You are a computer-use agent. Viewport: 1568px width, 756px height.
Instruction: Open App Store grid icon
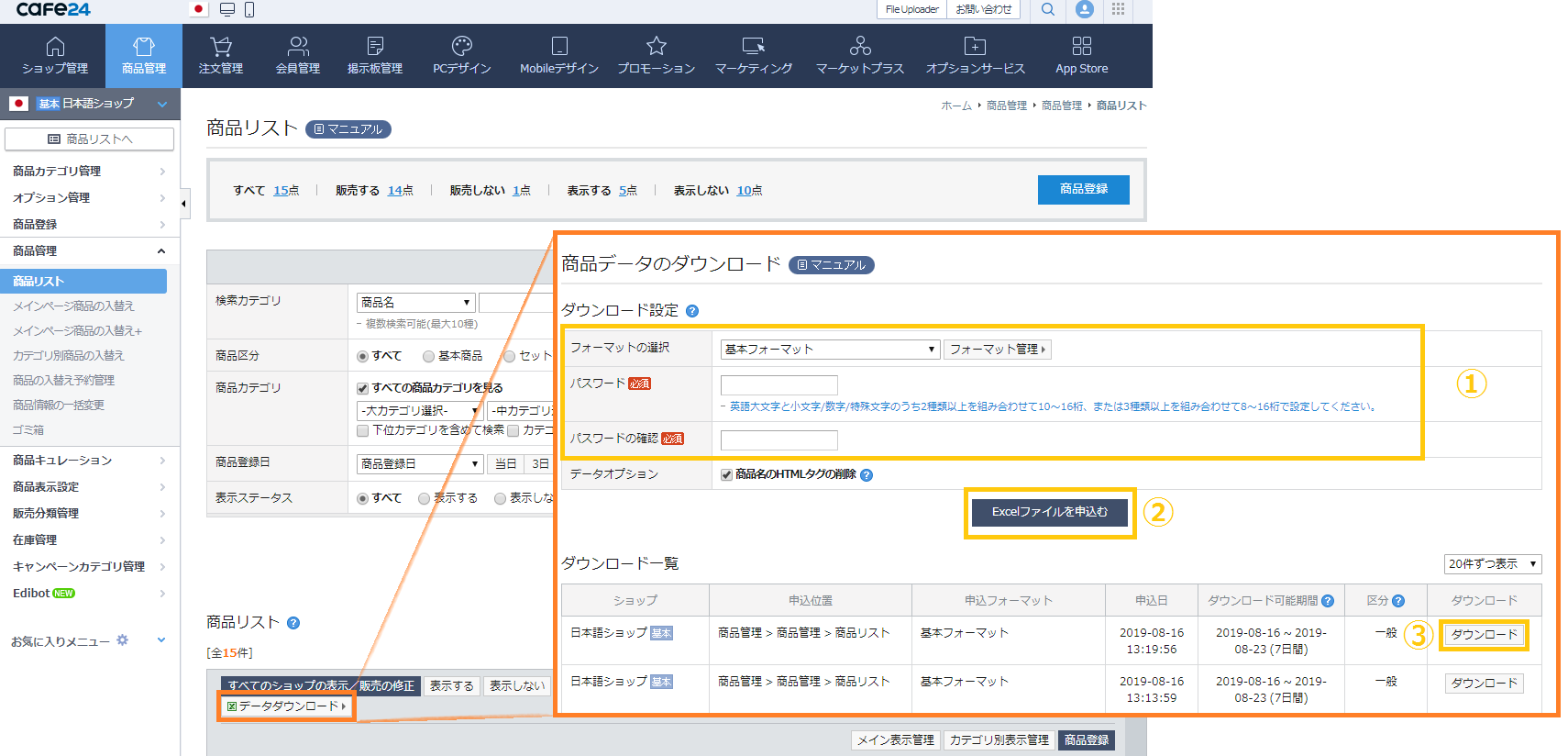tap(1082, 46)
